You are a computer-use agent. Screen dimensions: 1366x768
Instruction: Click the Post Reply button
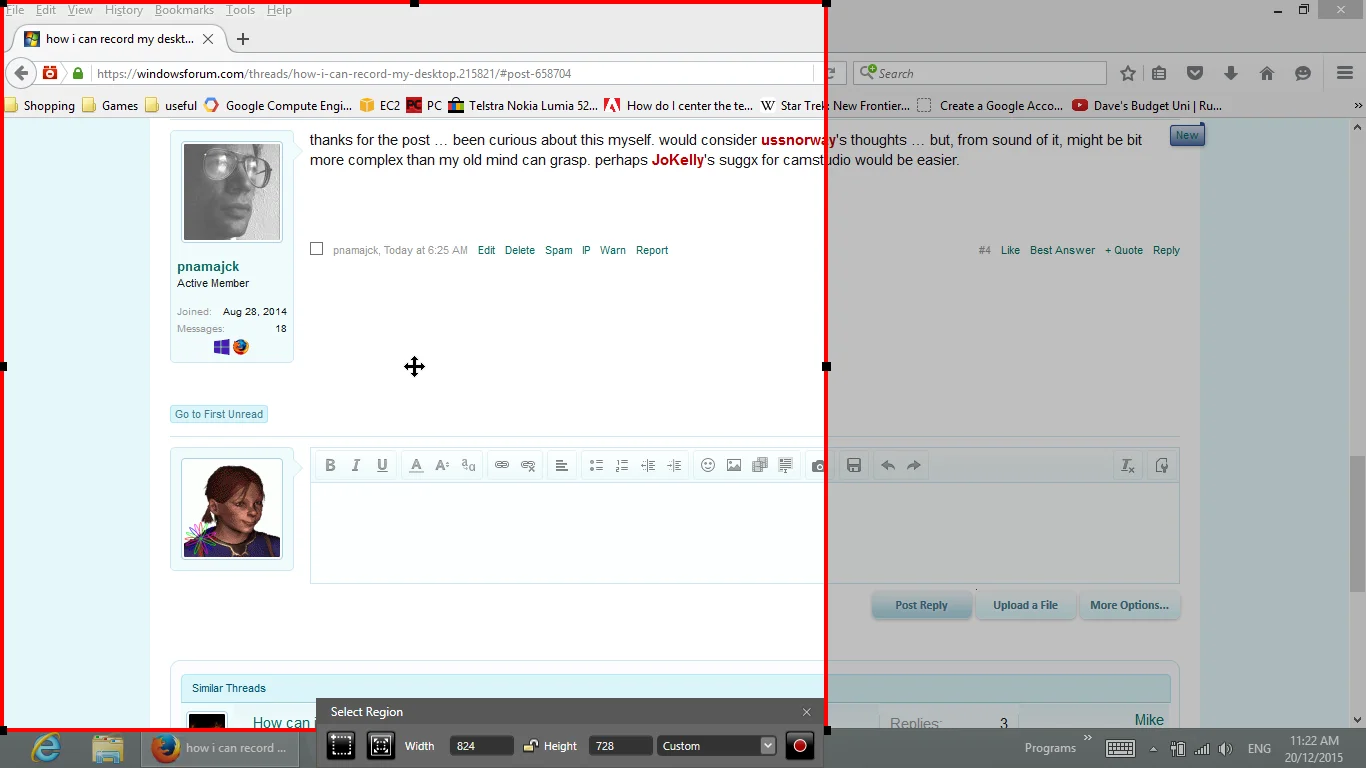(x=921, y=605)
